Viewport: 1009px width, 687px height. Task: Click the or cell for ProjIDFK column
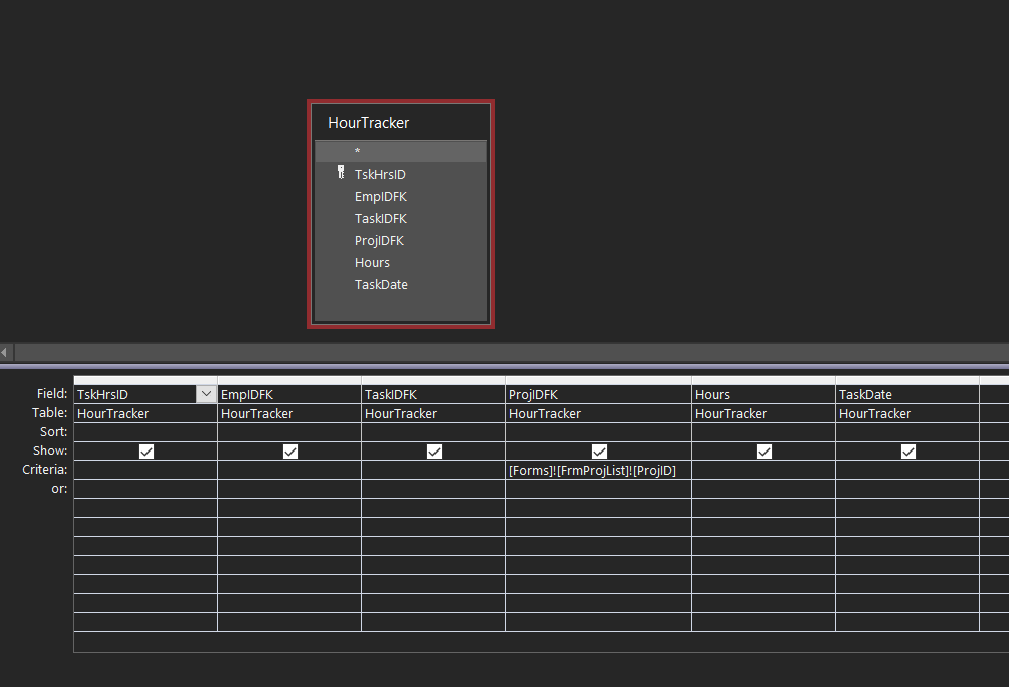[x=598, y=489]
